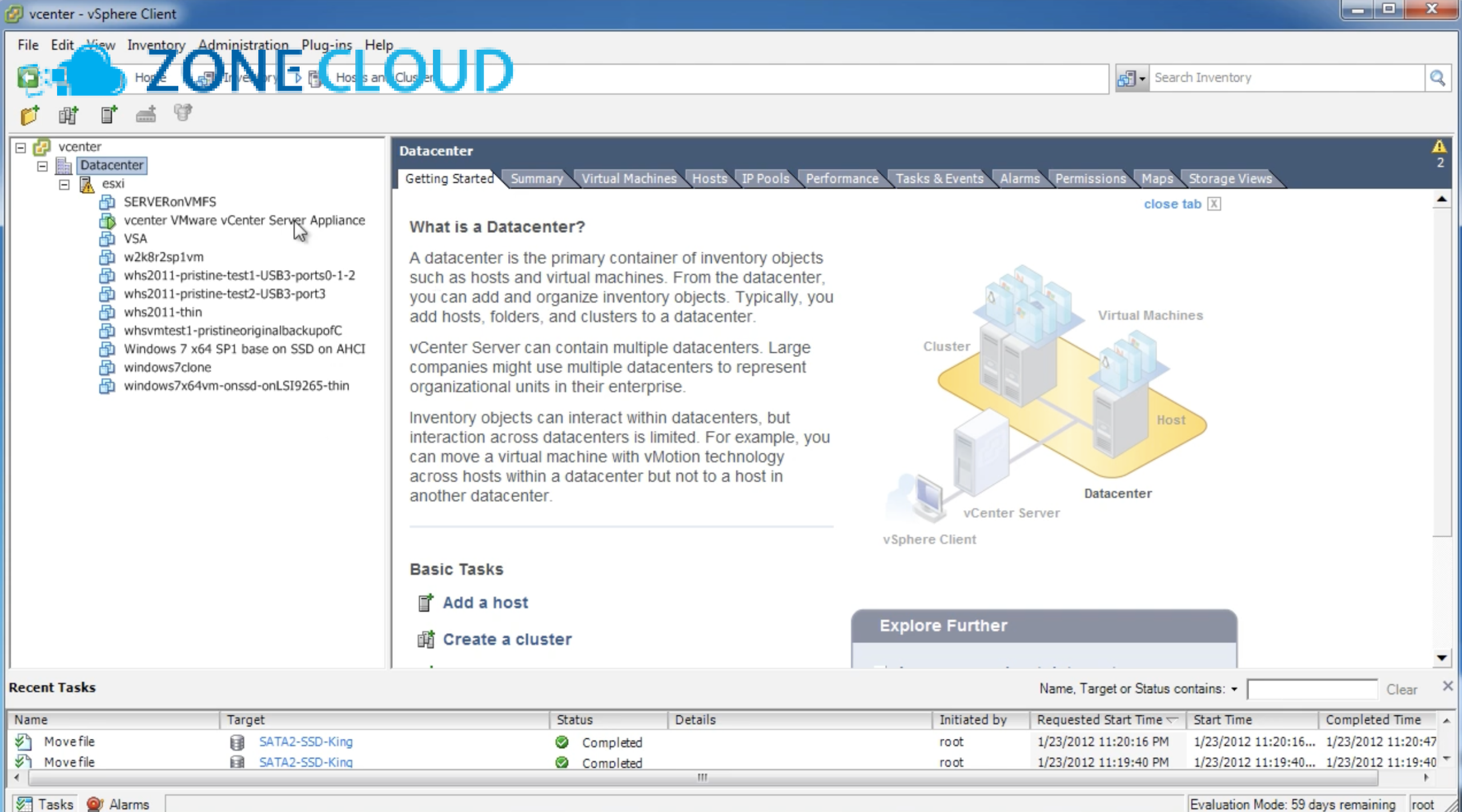Click the powered-on vcenter Appliance VM icon
This screenshot has width=1462, height=812.
click(107, 220)
